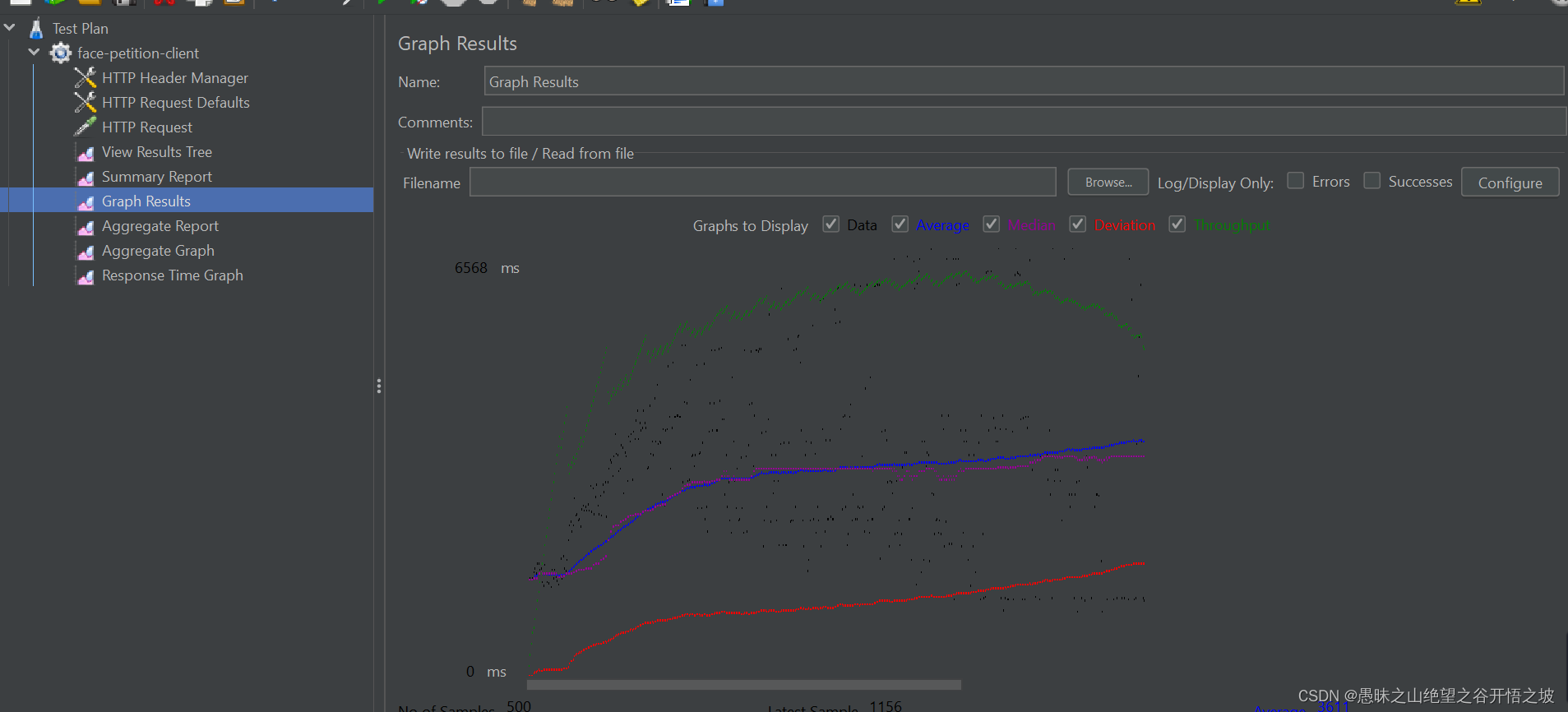Collapse the Test Plan tree node
Screen dimensions: 1568x712
pyautogui.click(x=10, y=28)
